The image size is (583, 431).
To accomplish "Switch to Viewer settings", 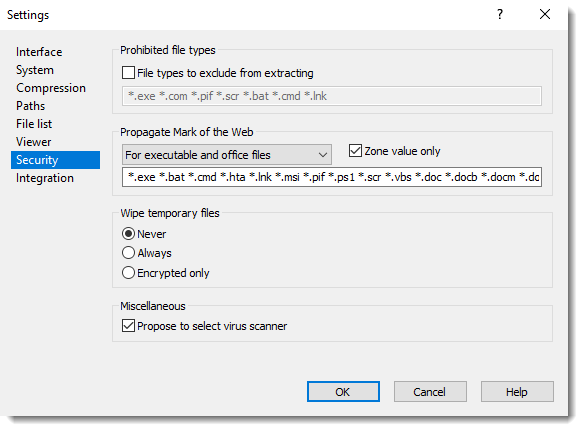I will [x=33, y=142].
